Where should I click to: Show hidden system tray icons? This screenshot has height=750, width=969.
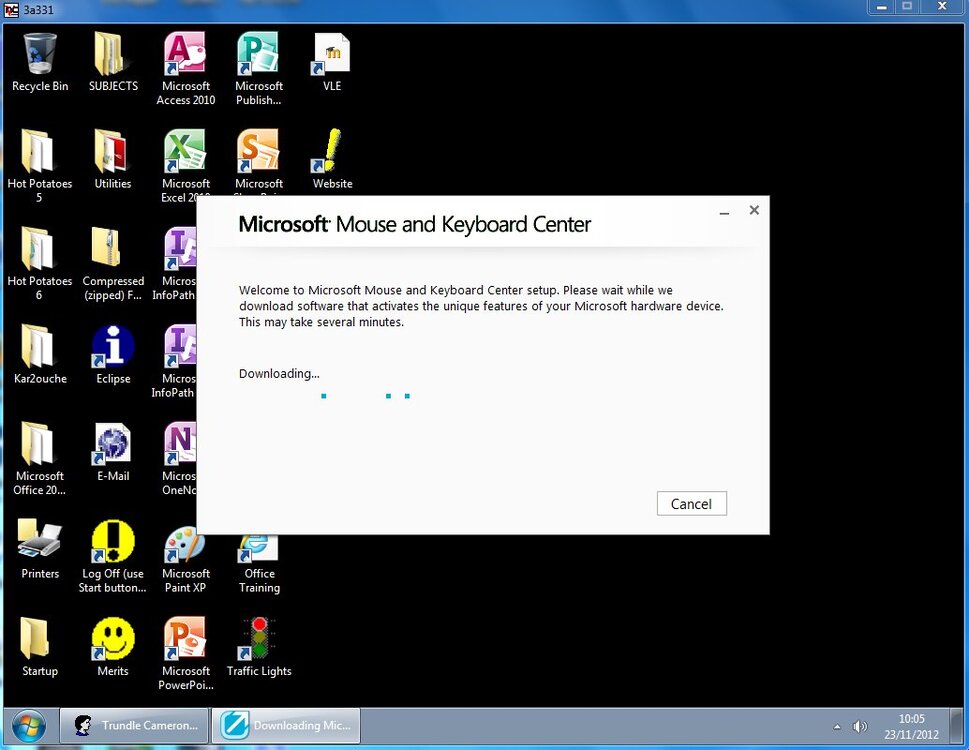(837, 727)
